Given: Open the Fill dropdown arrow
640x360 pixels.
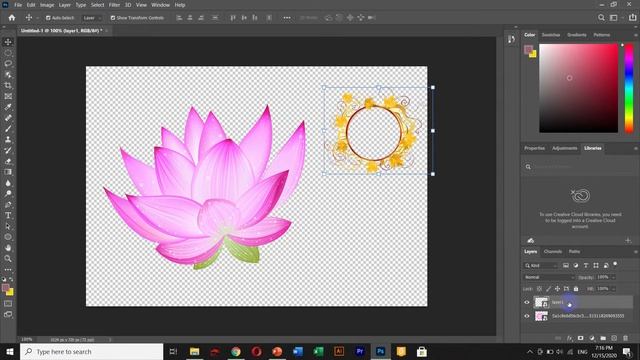Looking at the screenshot, I should tap(613, 289).
